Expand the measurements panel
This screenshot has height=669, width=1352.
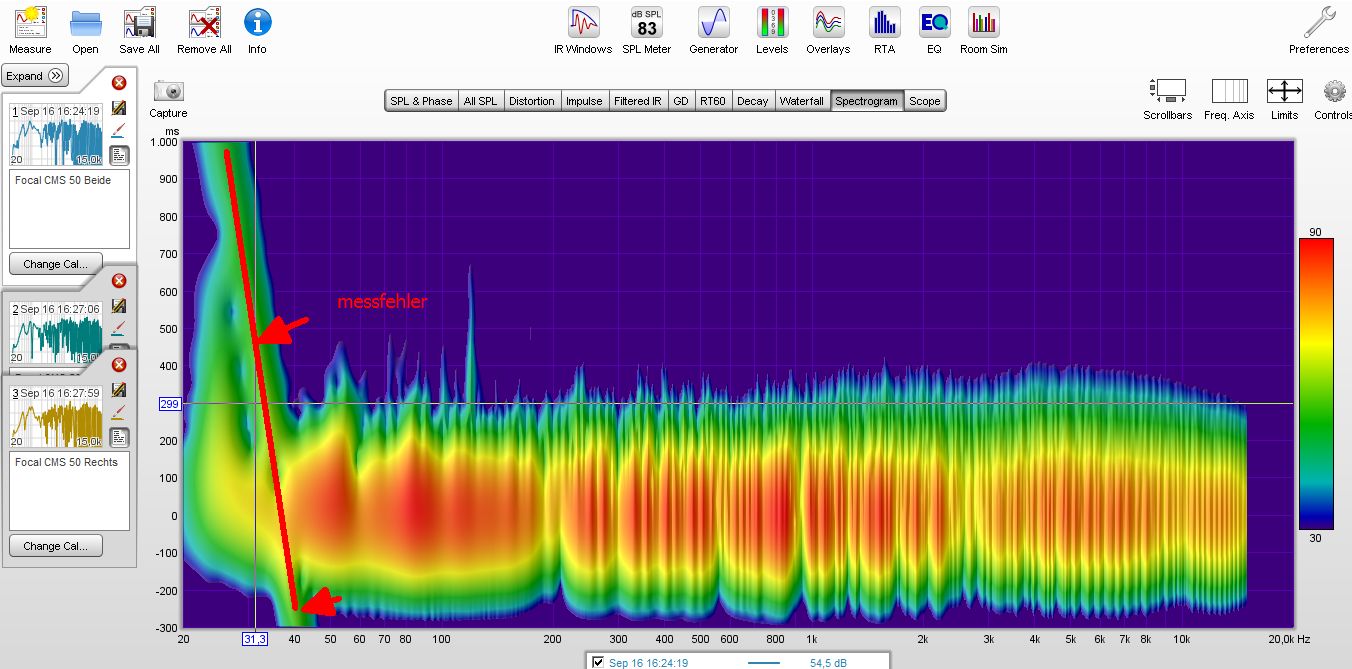(x=34, y=75)
